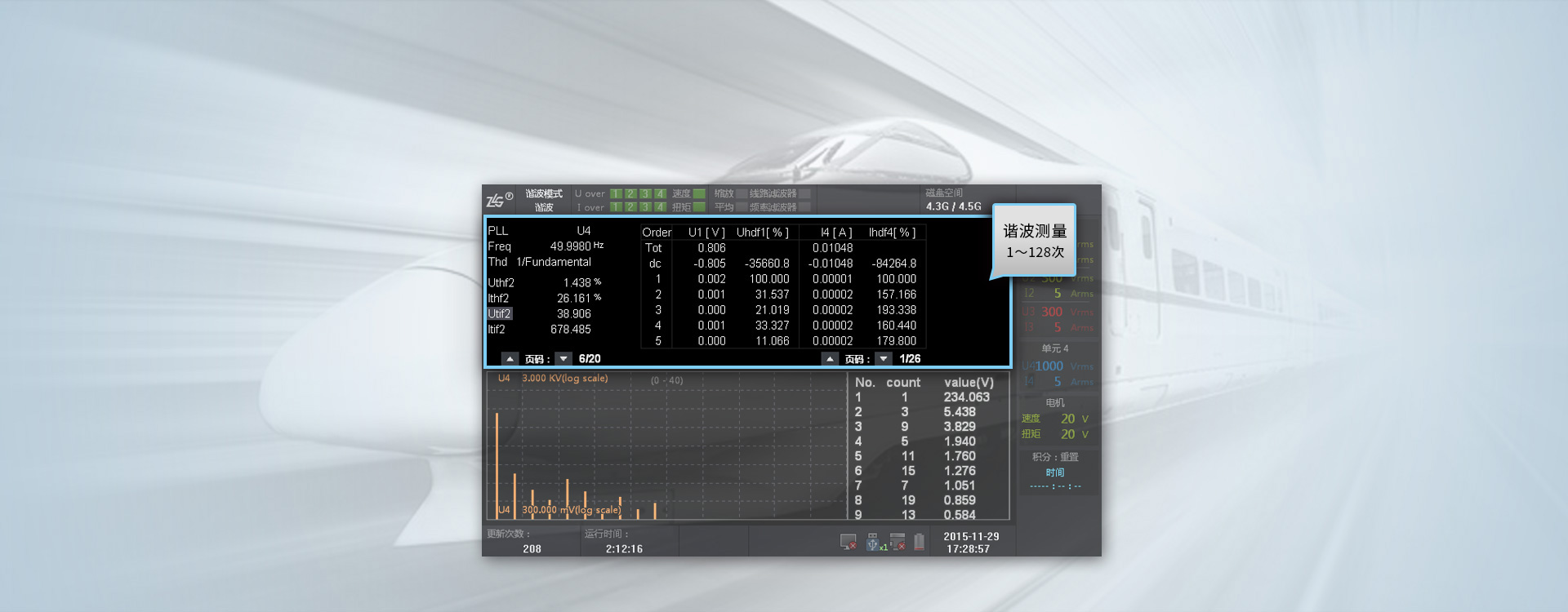Open the page dropdown beside 1/26

click(x=884, y=359)
